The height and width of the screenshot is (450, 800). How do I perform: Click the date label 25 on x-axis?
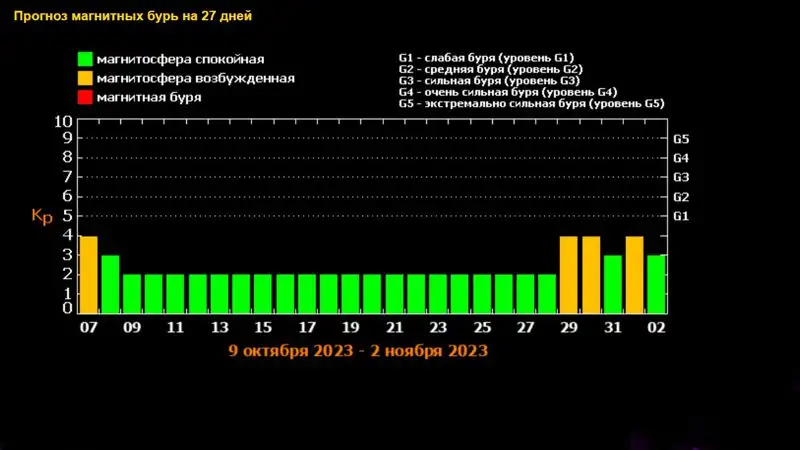(482, 327)
